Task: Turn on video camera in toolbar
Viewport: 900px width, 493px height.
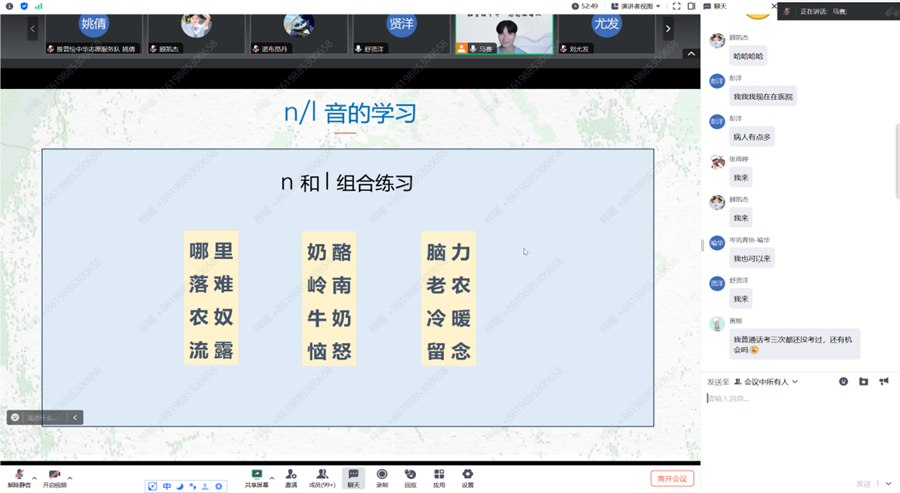Action: click(x=55, y=478)
